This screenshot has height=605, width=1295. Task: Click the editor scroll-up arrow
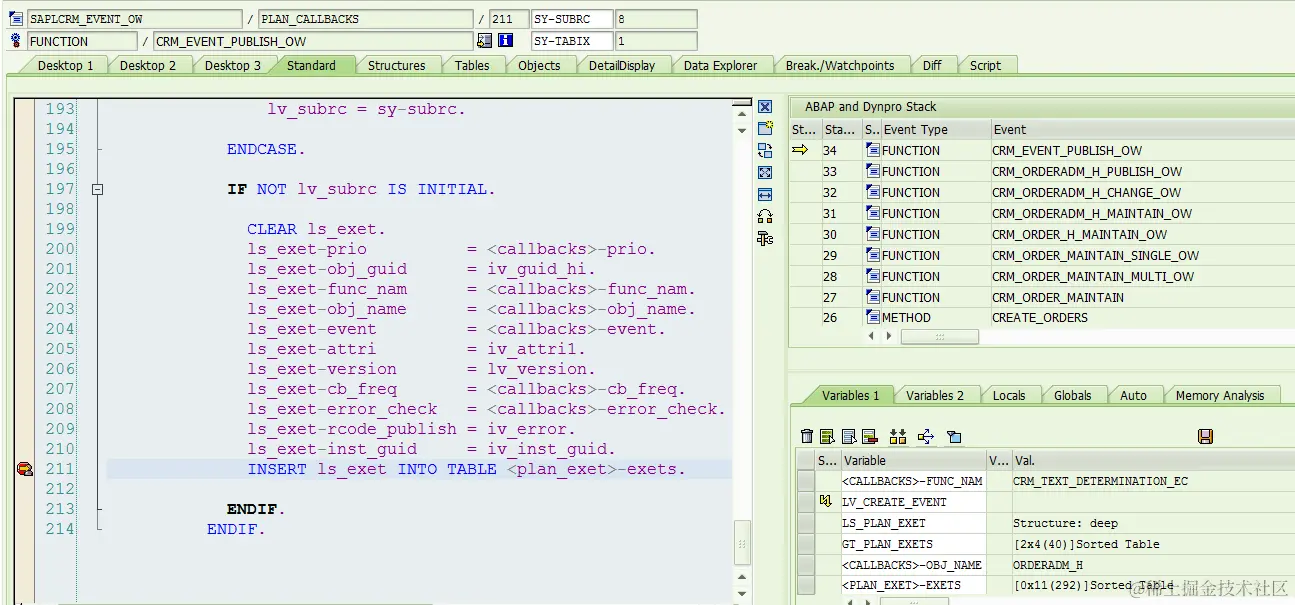[741, 114]
